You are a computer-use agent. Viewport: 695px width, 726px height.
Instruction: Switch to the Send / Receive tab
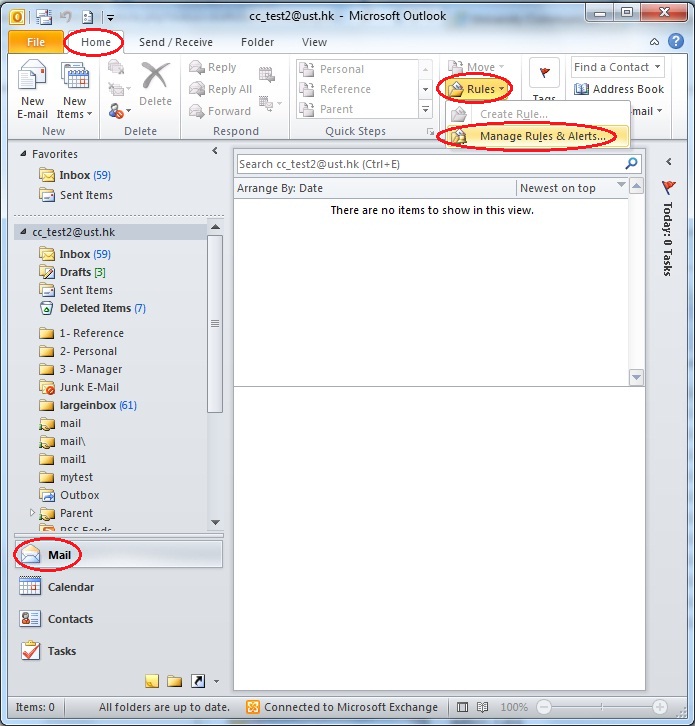click(x=175, y=42)
